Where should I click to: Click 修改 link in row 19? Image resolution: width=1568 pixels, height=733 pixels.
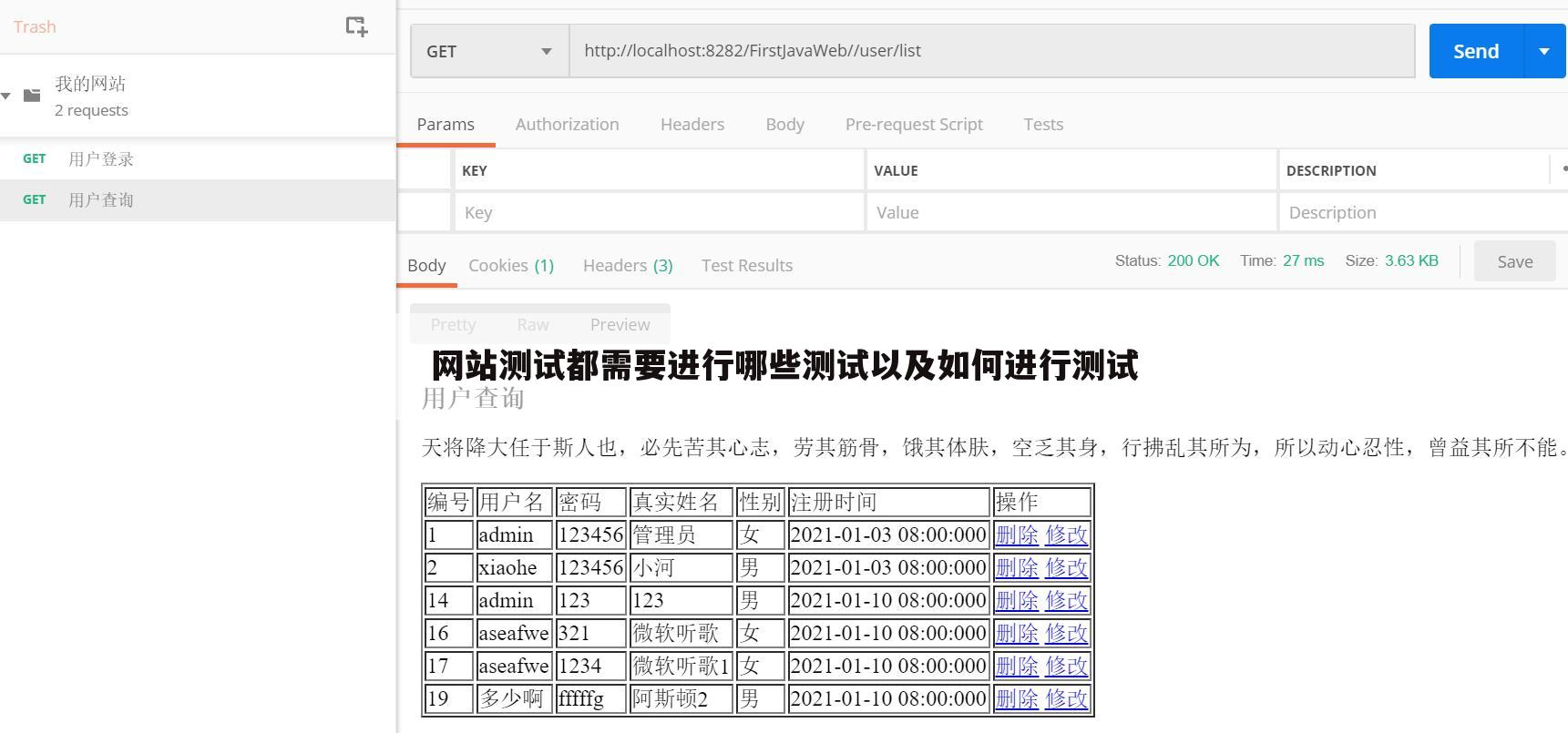[x=1066, y=698]
